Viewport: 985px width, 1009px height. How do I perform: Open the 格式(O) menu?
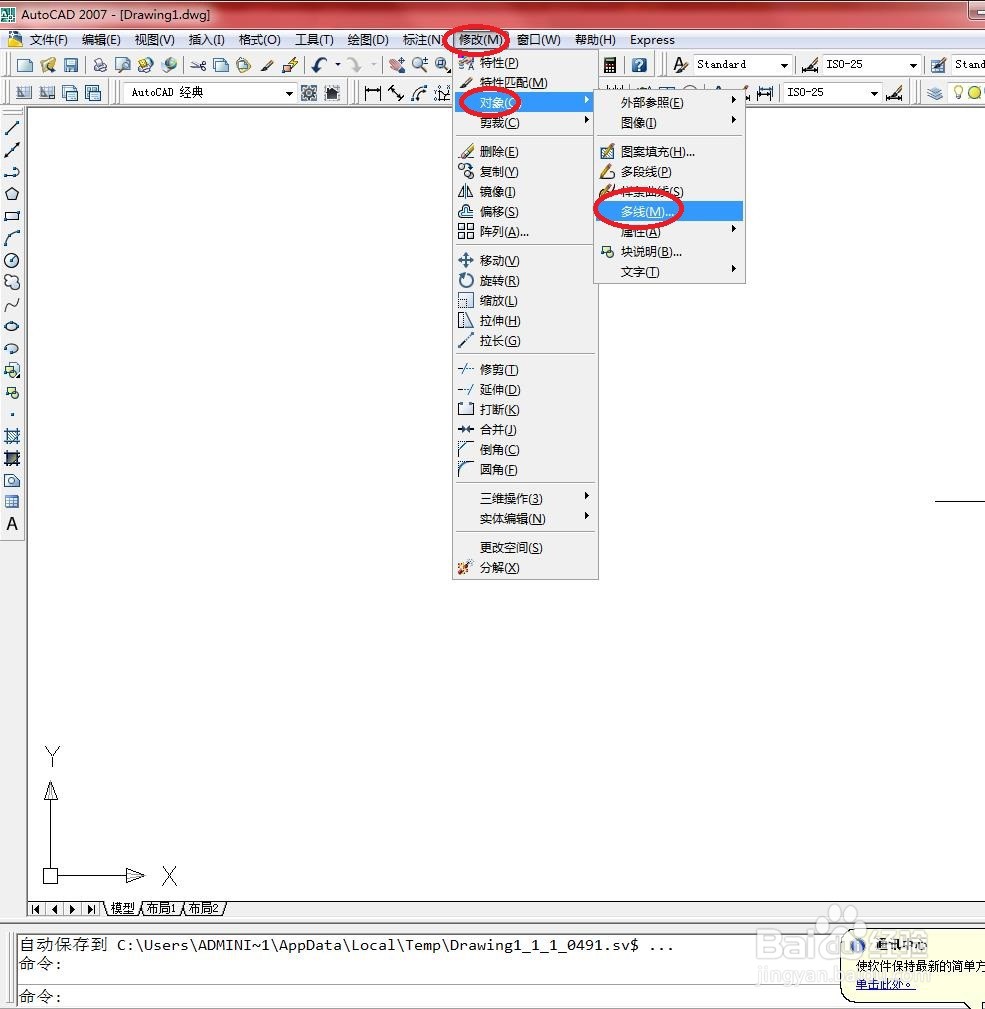click(259, 40)
